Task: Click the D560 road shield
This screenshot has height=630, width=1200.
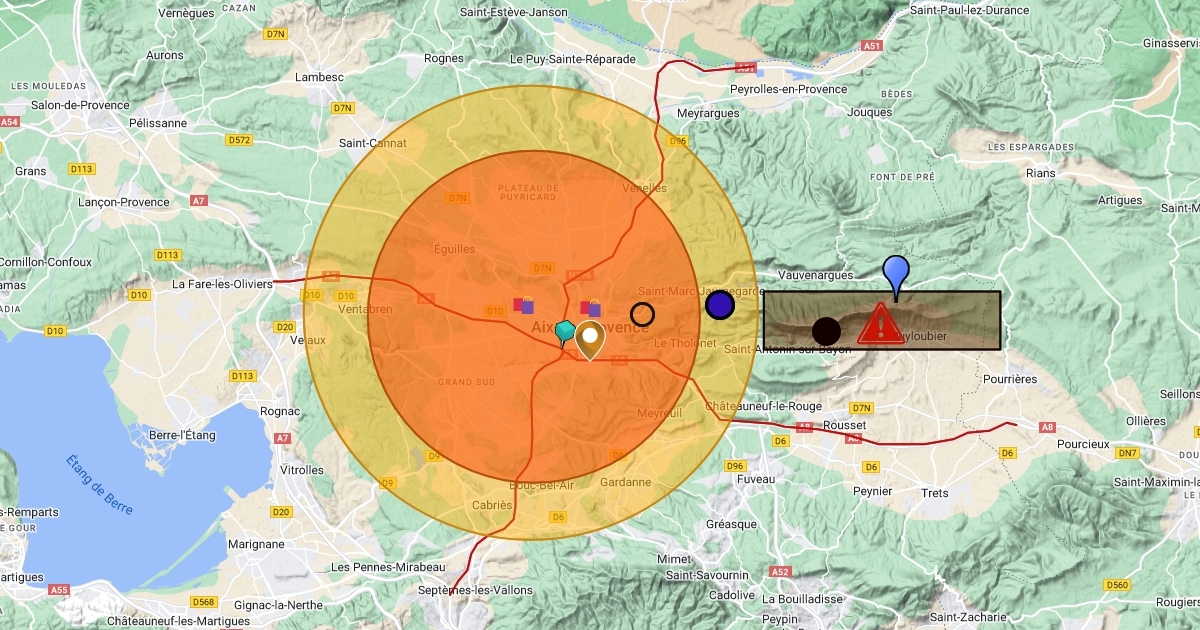Action: [1117, 584]
